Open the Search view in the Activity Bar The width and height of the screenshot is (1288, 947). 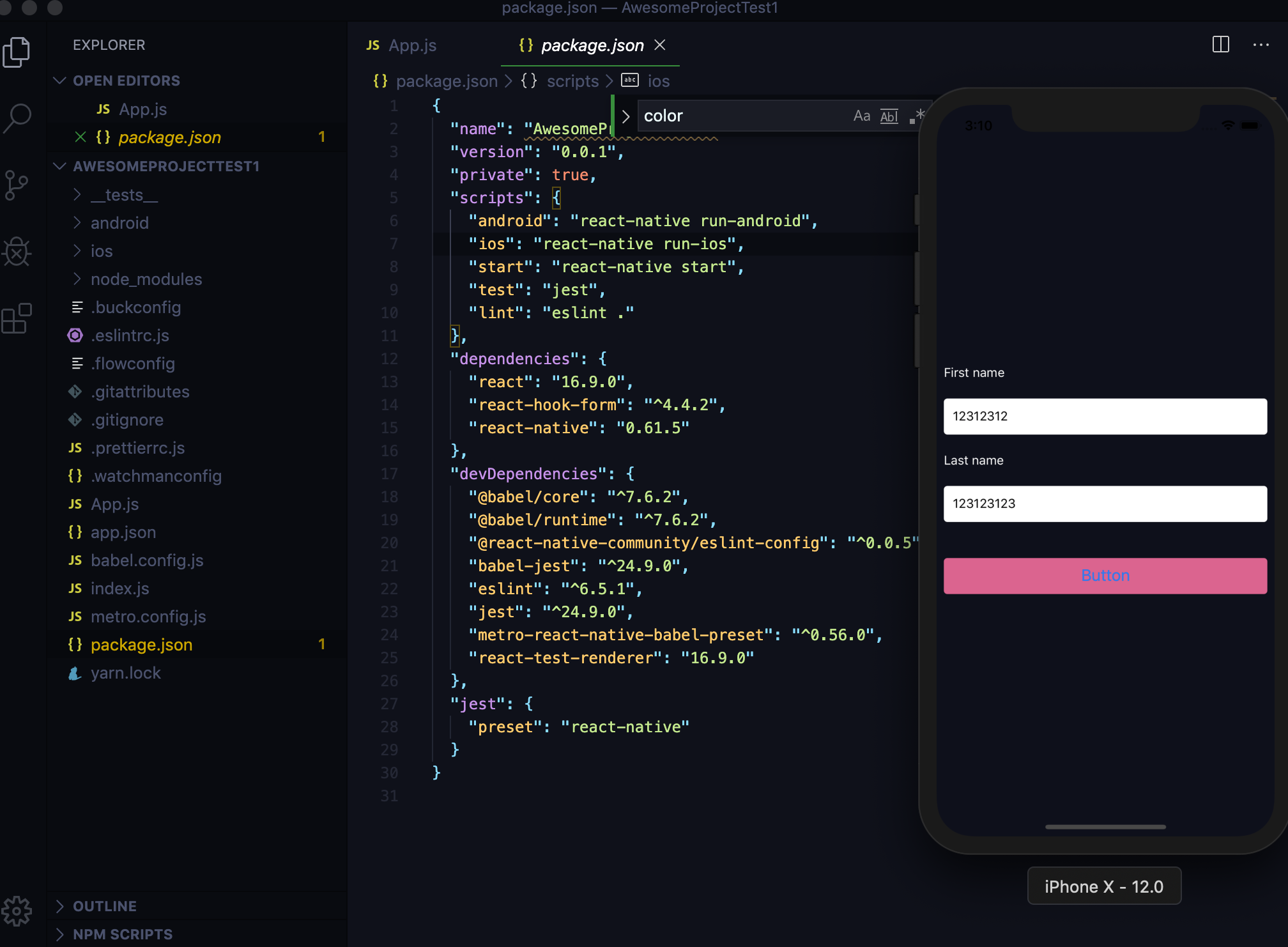coord(17,117)
